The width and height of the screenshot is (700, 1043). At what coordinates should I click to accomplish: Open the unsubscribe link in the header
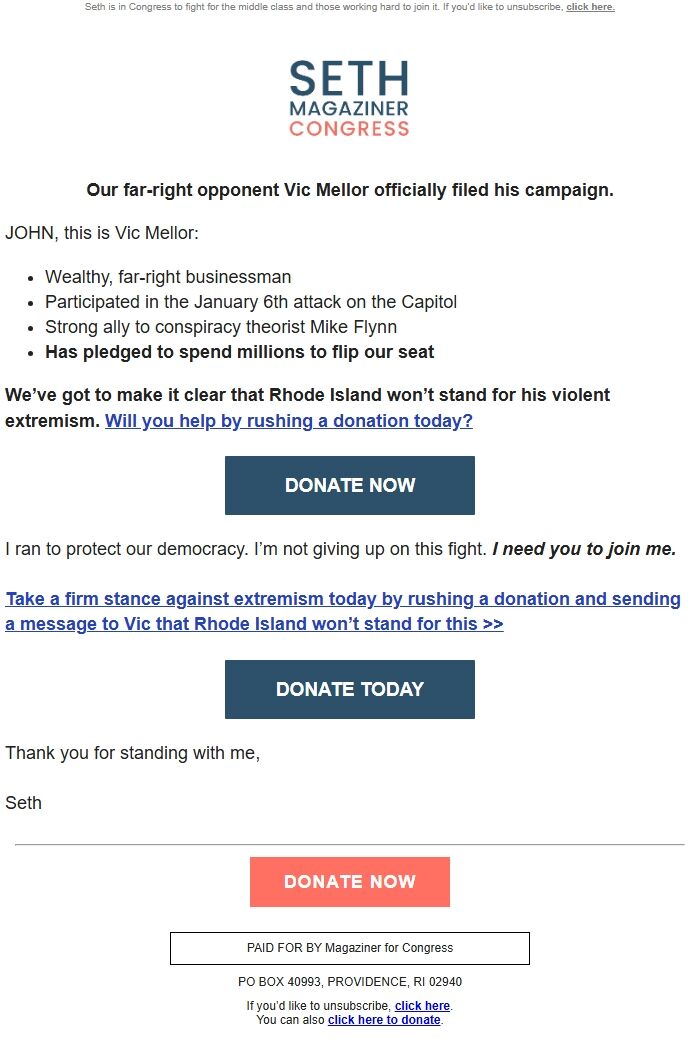pyautogui.click(x=592, y=7)
